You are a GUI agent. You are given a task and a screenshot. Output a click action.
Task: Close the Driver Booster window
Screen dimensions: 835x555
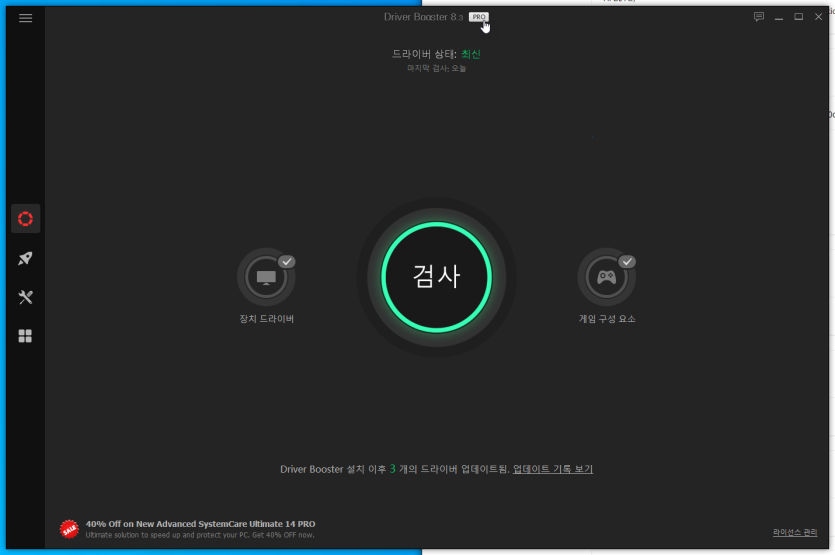818,17
